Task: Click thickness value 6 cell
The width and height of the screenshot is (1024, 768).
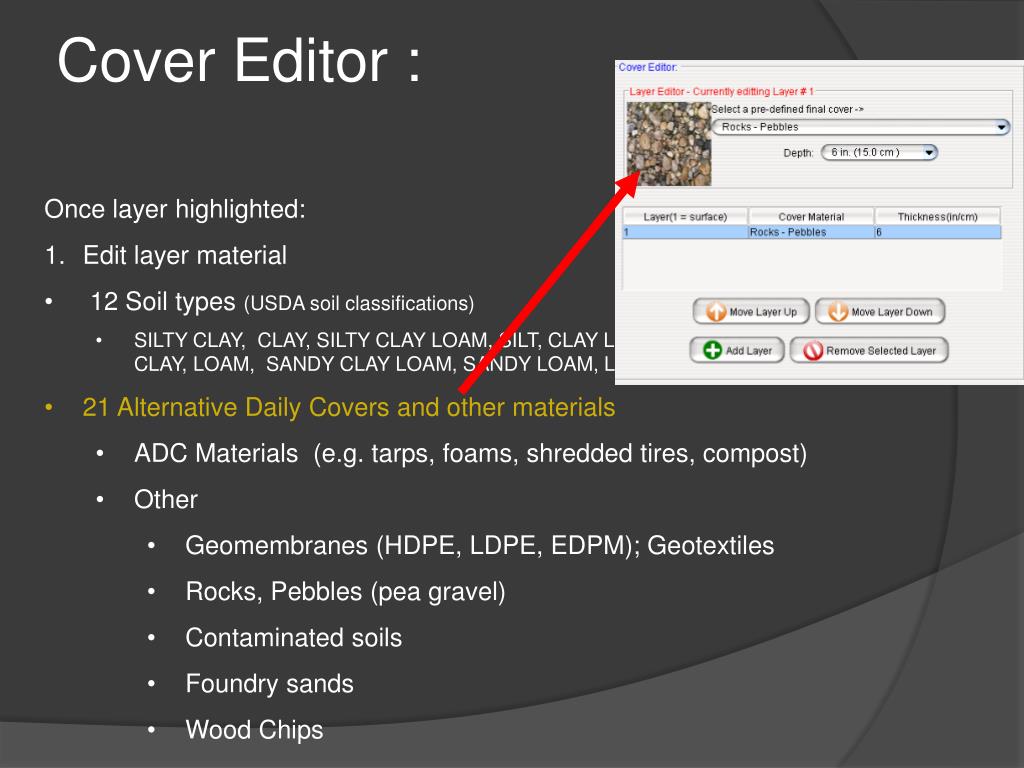Action: click(x=937, y=232)
